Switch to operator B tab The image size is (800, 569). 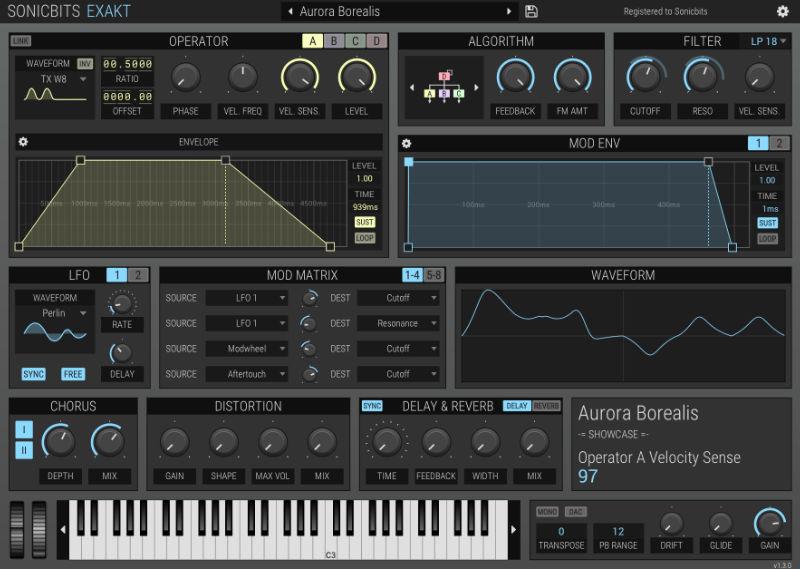(x=334, y=41)
